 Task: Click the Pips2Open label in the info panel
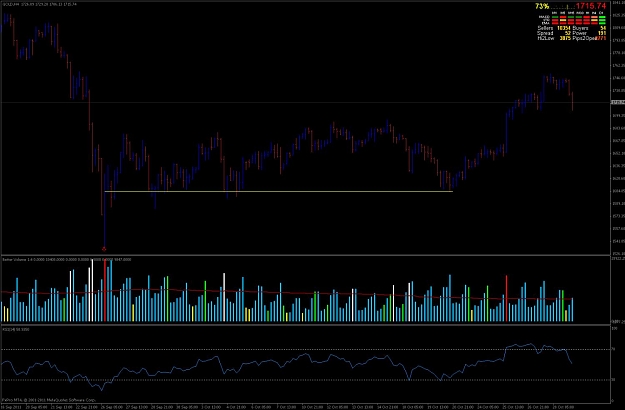click(x=584, y=38)
